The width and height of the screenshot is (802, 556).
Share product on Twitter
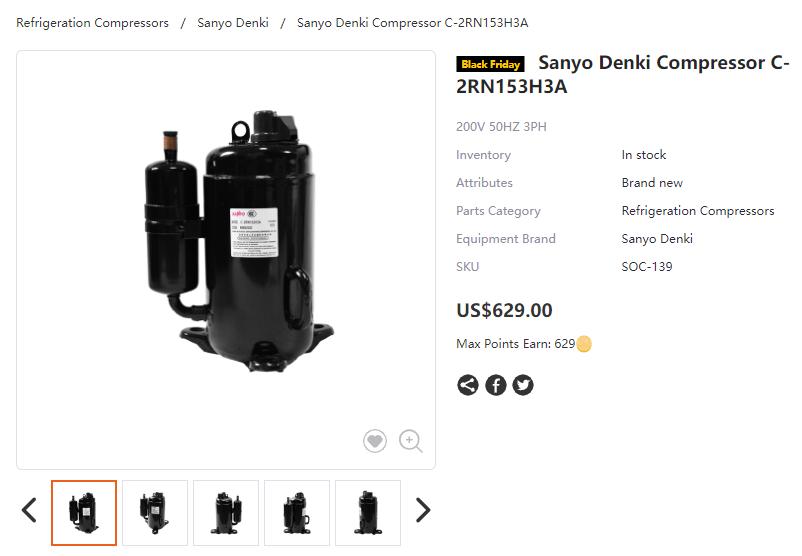(x=523, y=385)
